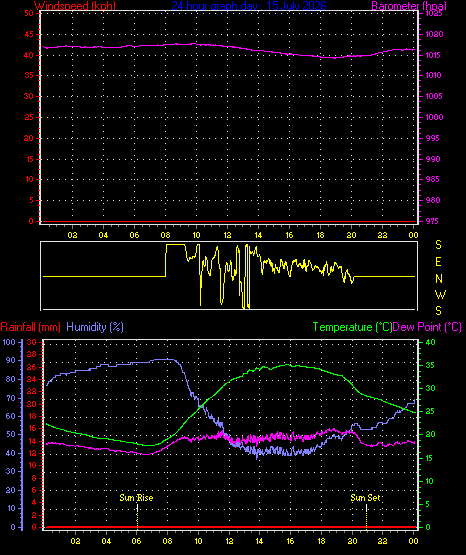Click the topmost "S" wind direction label
The height and width of the screenshot is (555, 466).
tap(438, 245)
